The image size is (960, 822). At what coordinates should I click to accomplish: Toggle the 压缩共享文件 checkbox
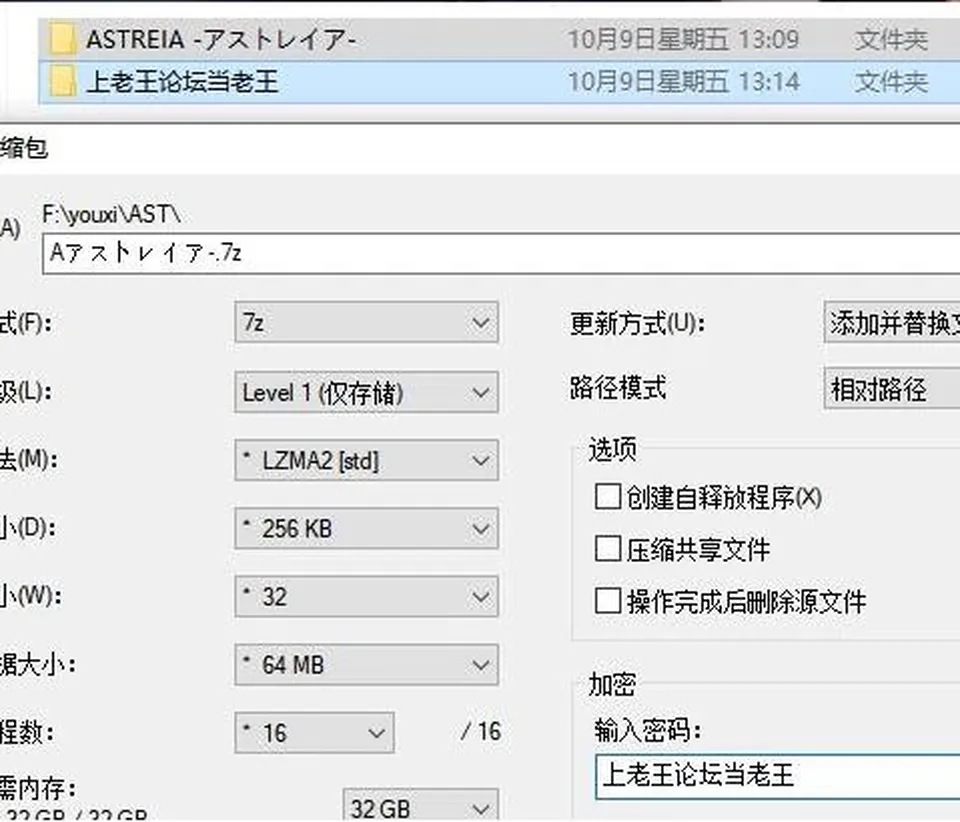click(x=607, y=548)
